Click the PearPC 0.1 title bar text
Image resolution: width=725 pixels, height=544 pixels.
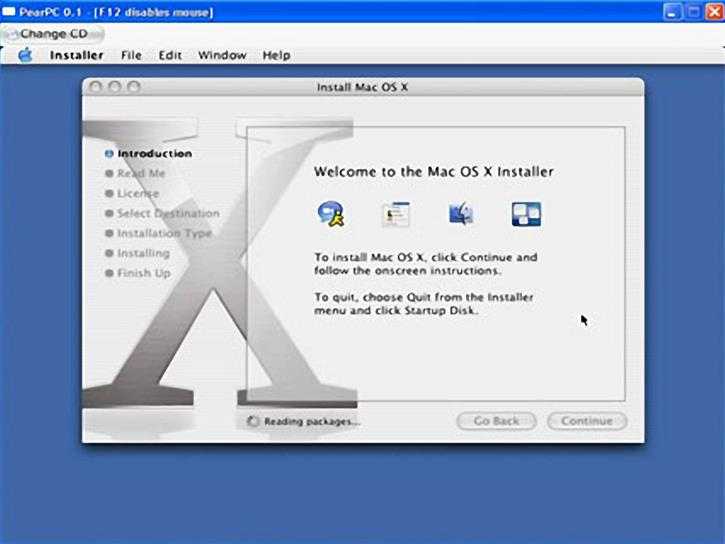click(116, 12)
